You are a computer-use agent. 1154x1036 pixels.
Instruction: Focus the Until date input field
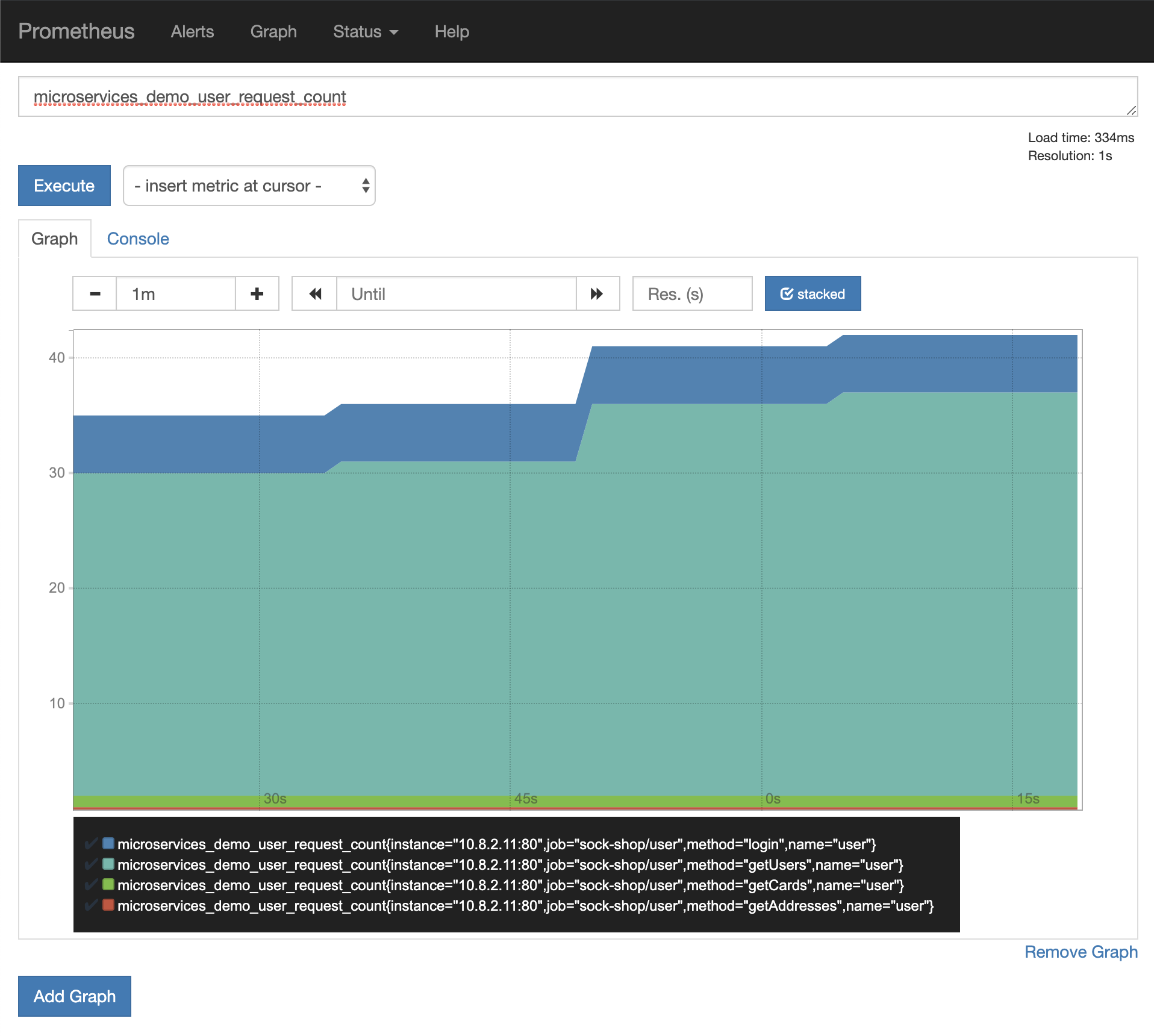[456, 294]
